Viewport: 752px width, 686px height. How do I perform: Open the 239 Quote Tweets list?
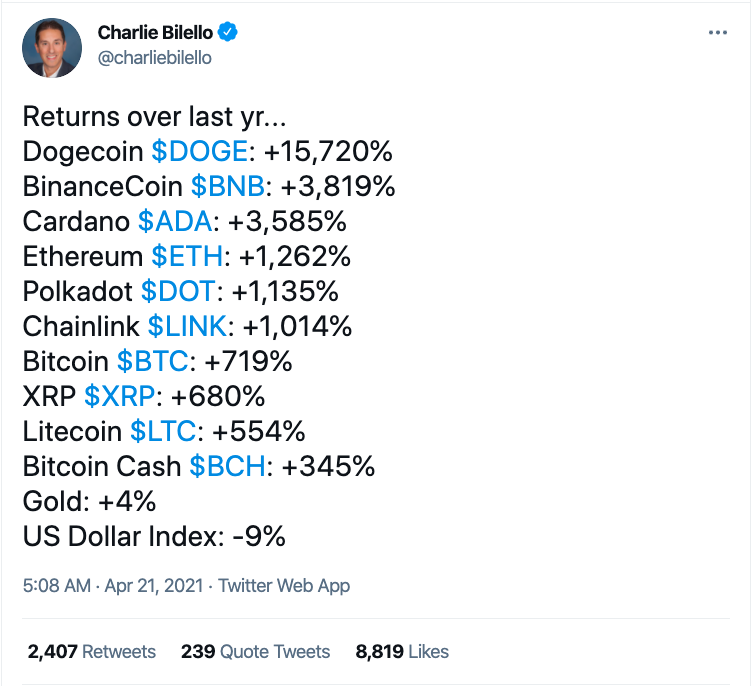click(255, 651)
